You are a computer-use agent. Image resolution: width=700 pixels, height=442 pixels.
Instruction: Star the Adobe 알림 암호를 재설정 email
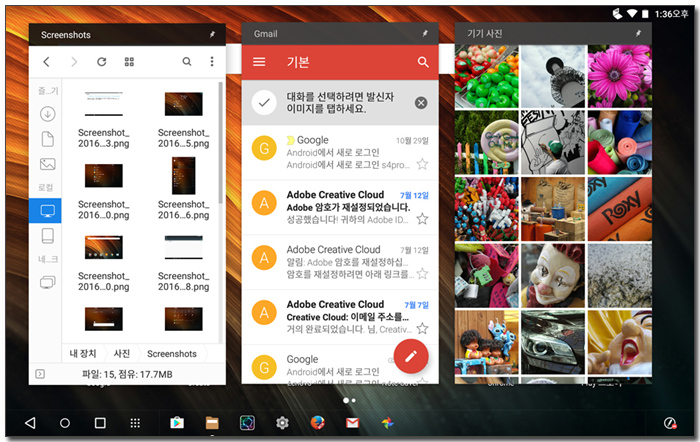422,273
